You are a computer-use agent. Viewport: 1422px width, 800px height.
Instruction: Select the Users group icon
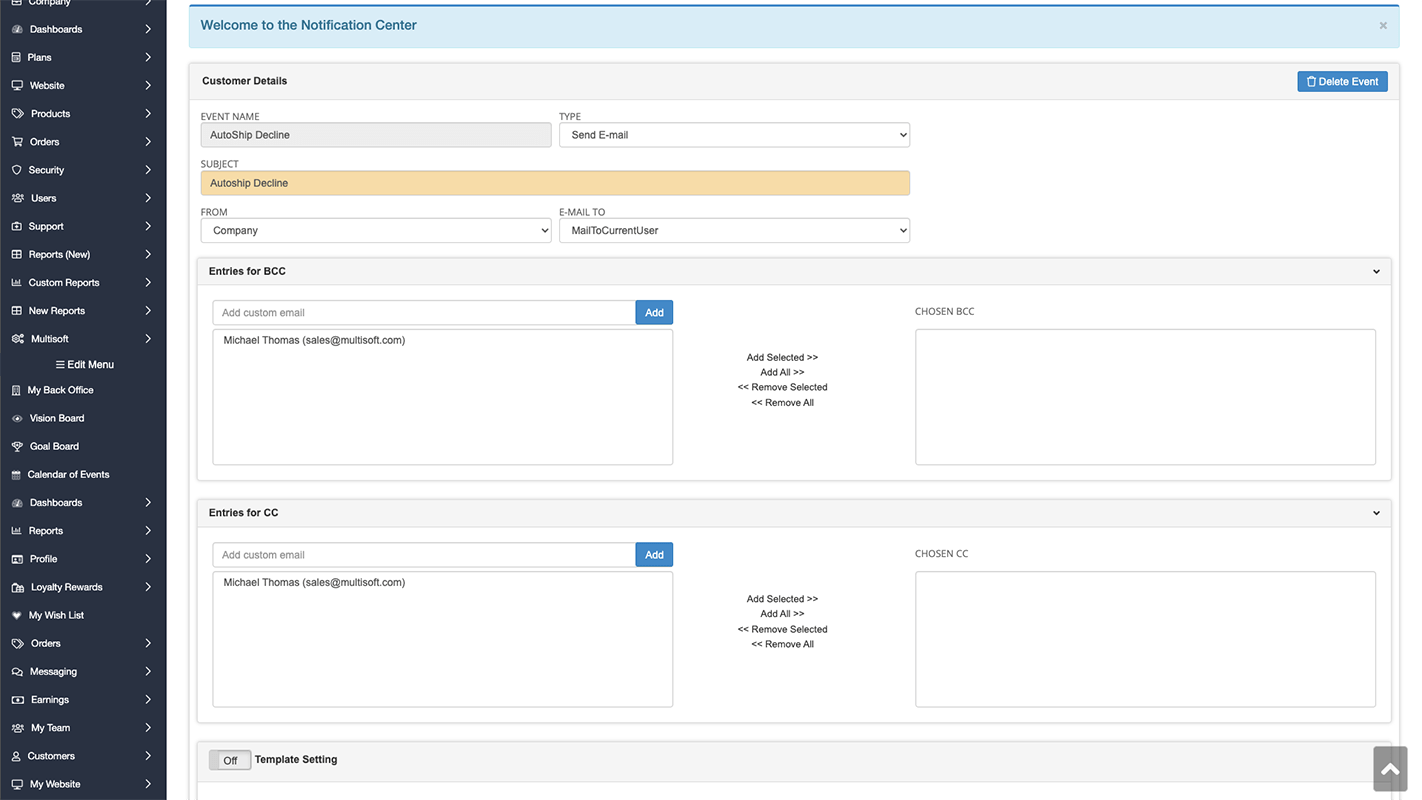(16, 197)
